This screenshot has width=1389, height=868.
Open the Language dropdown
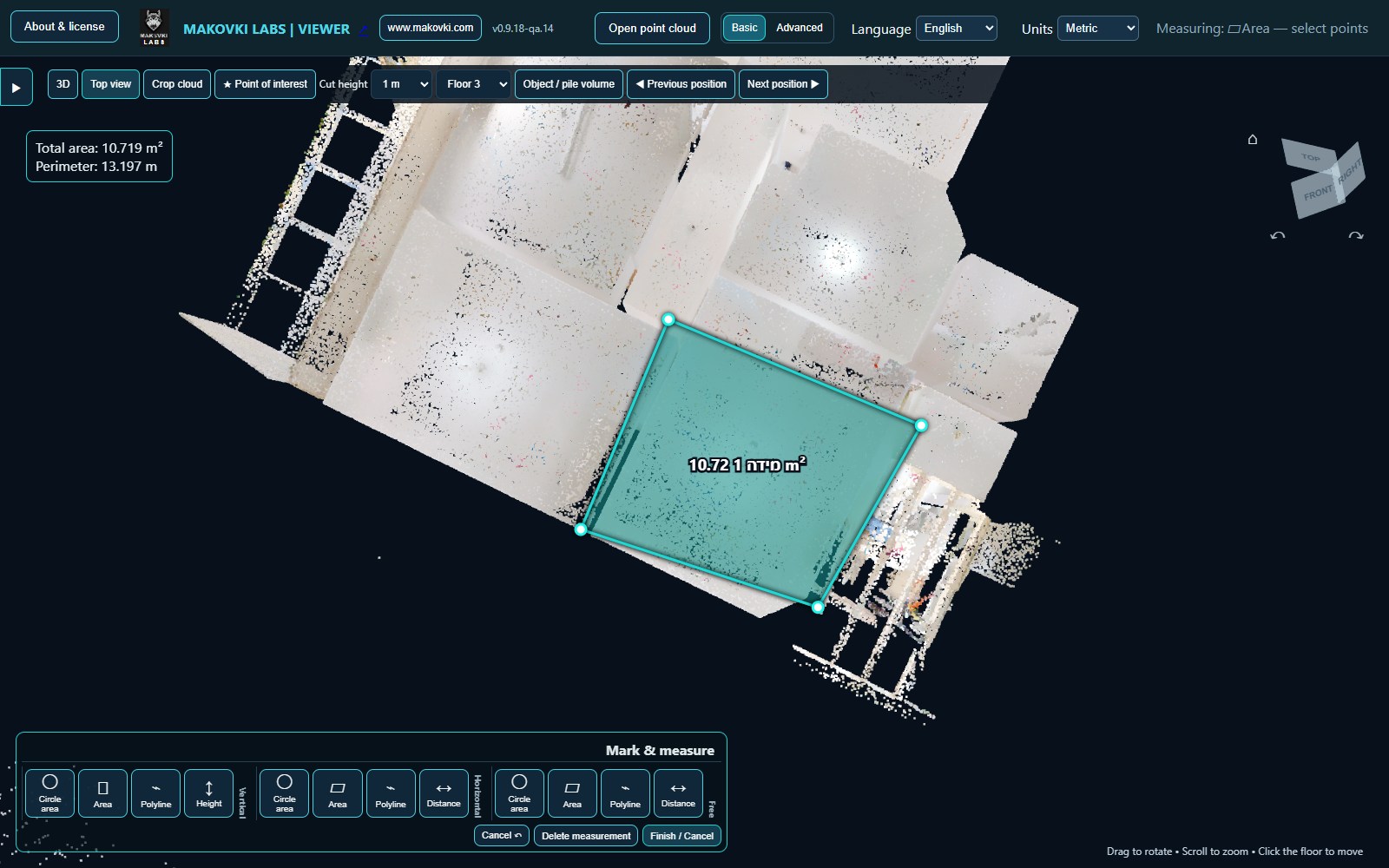tap(957, 29)
